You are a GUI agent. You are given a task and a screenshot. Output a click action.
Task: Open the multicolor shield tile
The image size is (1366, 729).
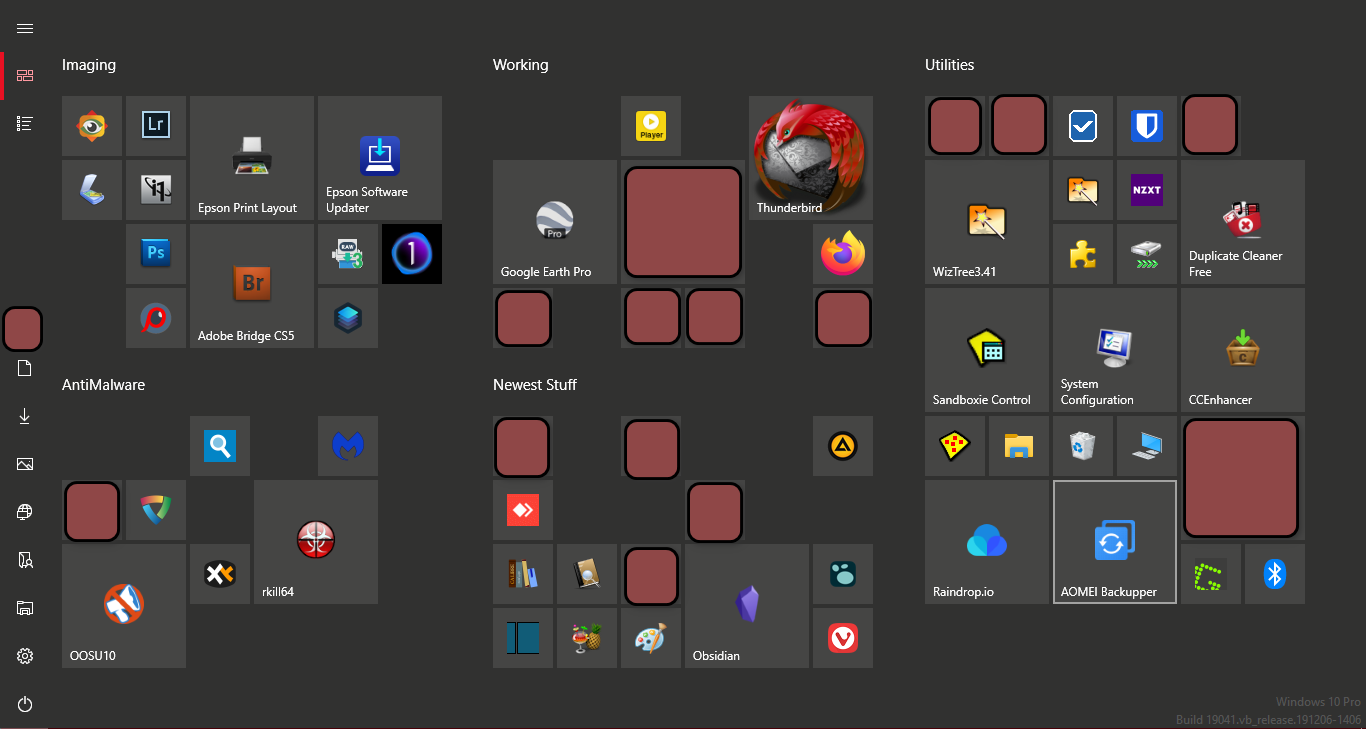point(156,510)
